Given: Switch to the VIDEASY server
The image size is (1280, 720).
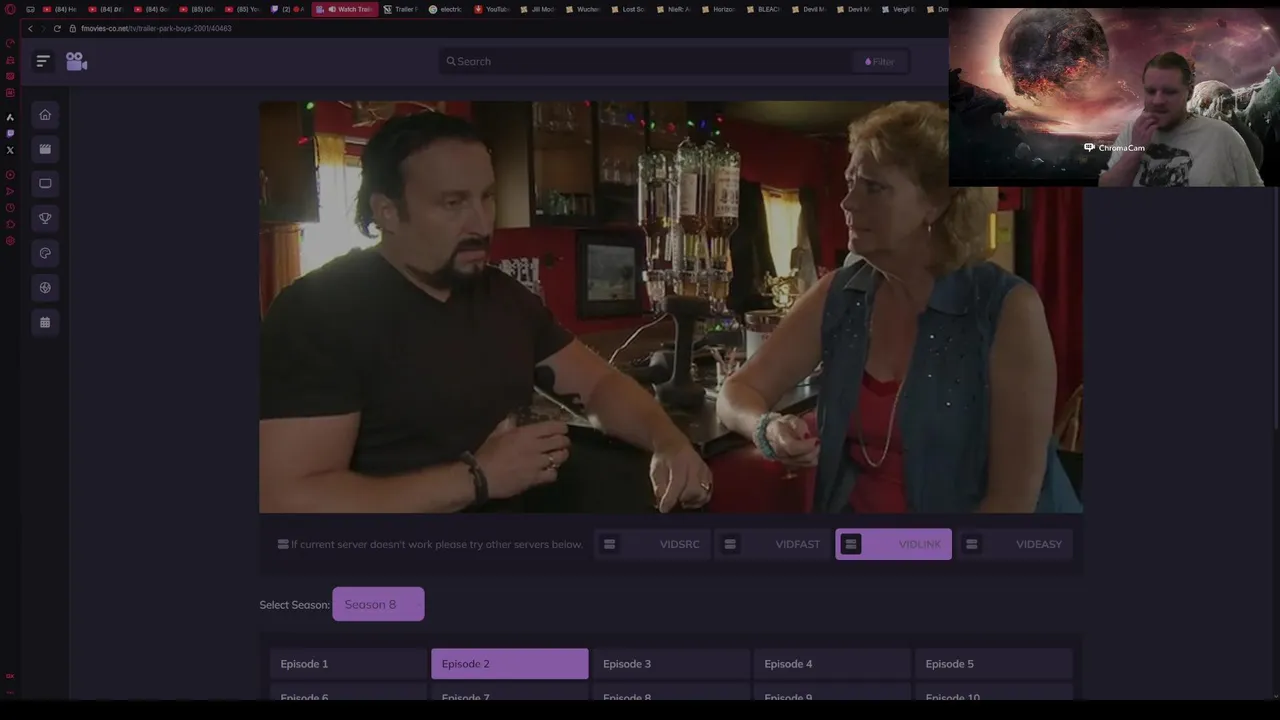Looking at the screenshot, I should pyautogui.click(x=1014, y=544).
